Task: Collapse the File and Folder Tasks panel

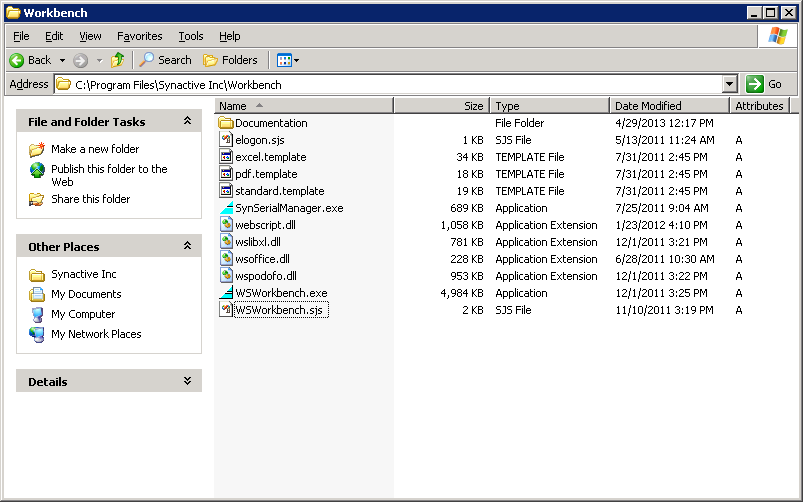Action: [187, 121]
